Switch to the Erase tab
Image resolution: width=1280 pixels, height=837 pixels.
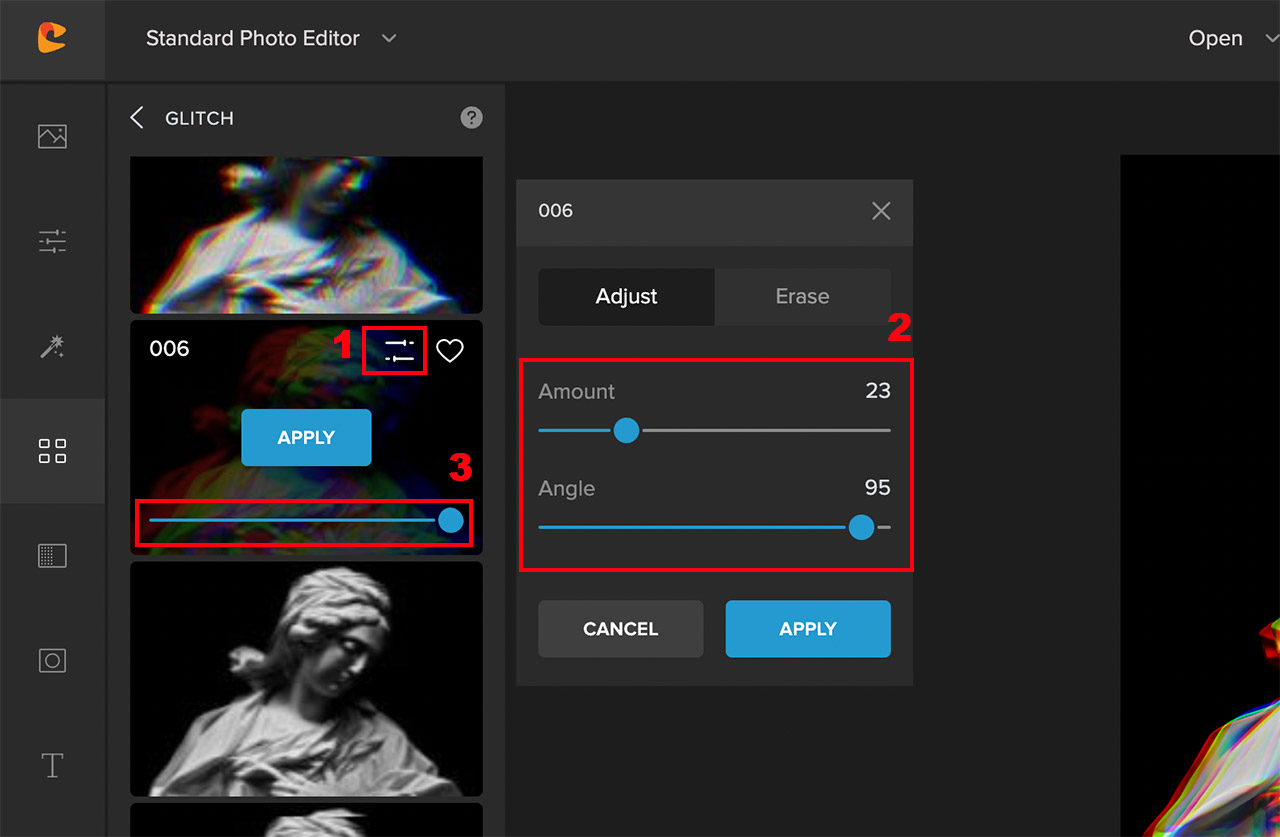(x=802, y=296)
